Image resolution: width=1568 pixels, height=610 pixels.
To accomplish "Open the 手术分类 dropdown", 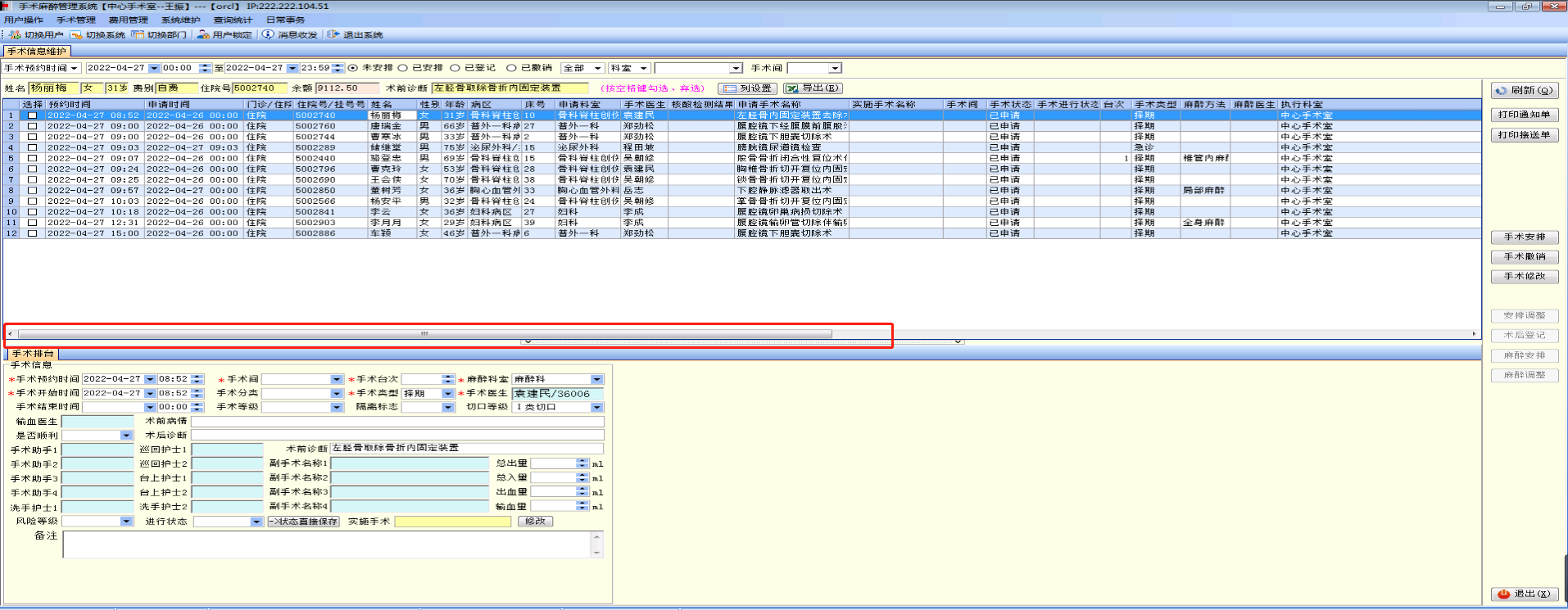I will [337, 393].
